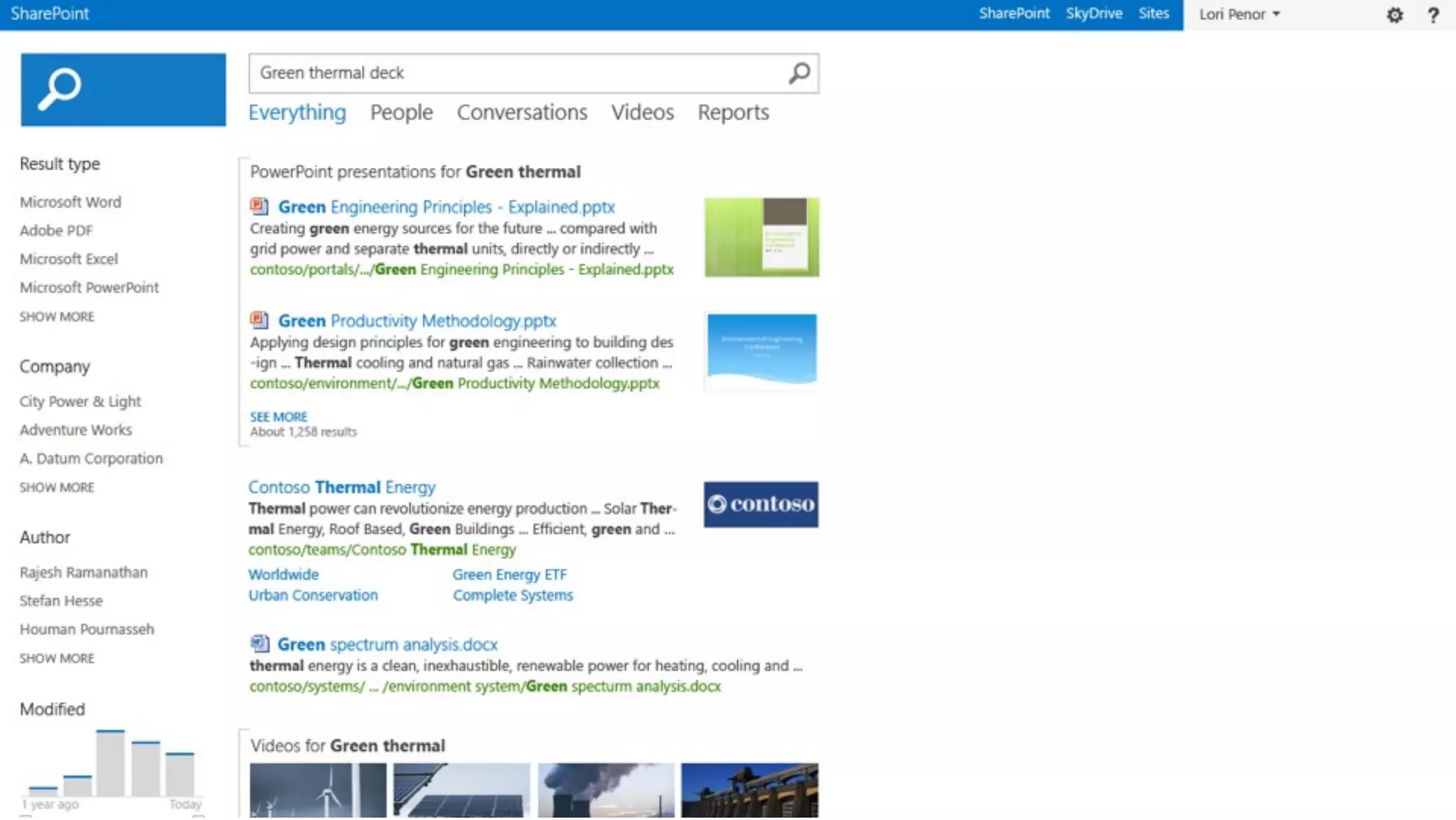Expand Author list with SHOW MORE
This screenshot has height=820, width=1456.
[x=57, y=658]
